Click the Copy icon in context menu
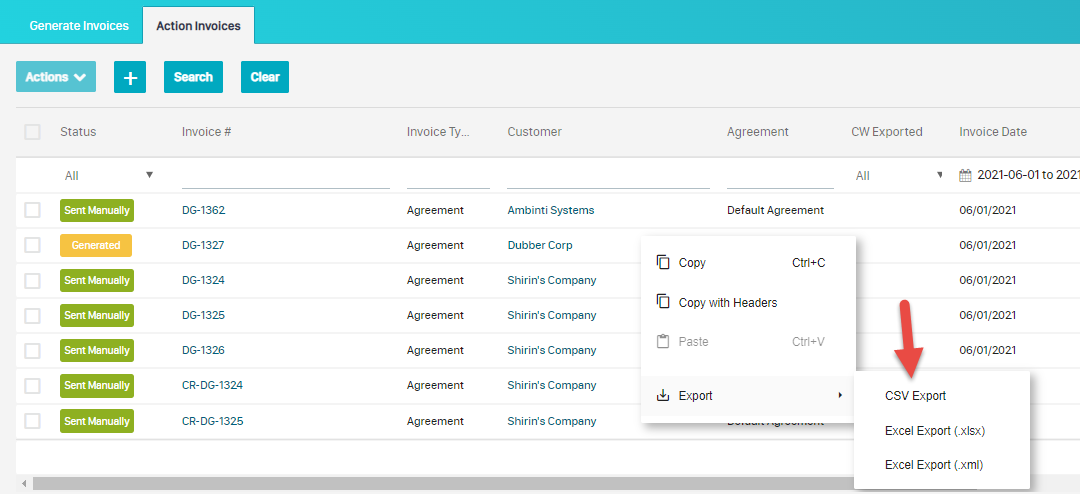This screenshot has height=494, width=1080. [x=663, y=263]
